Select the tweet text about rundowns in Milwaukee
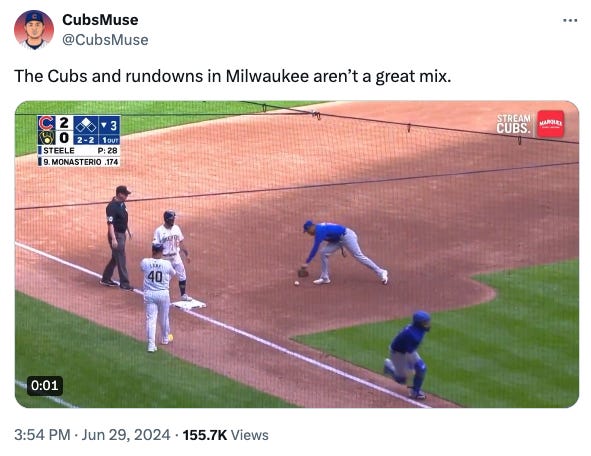This screenshot has width=591, height=456. 233,76
